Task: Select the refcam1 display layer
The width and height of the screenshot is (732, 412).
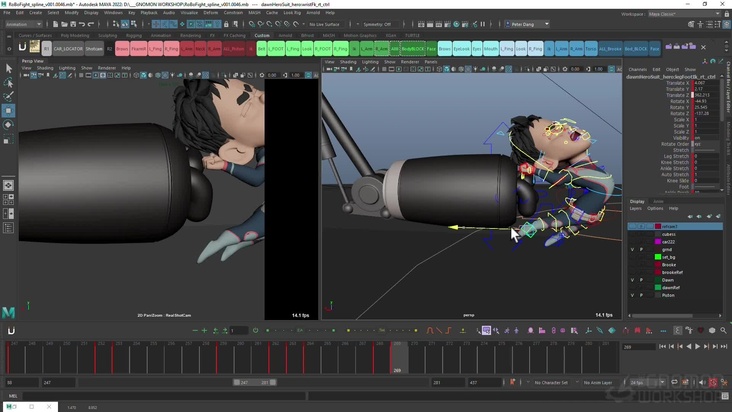Action: tap(671, 226)
